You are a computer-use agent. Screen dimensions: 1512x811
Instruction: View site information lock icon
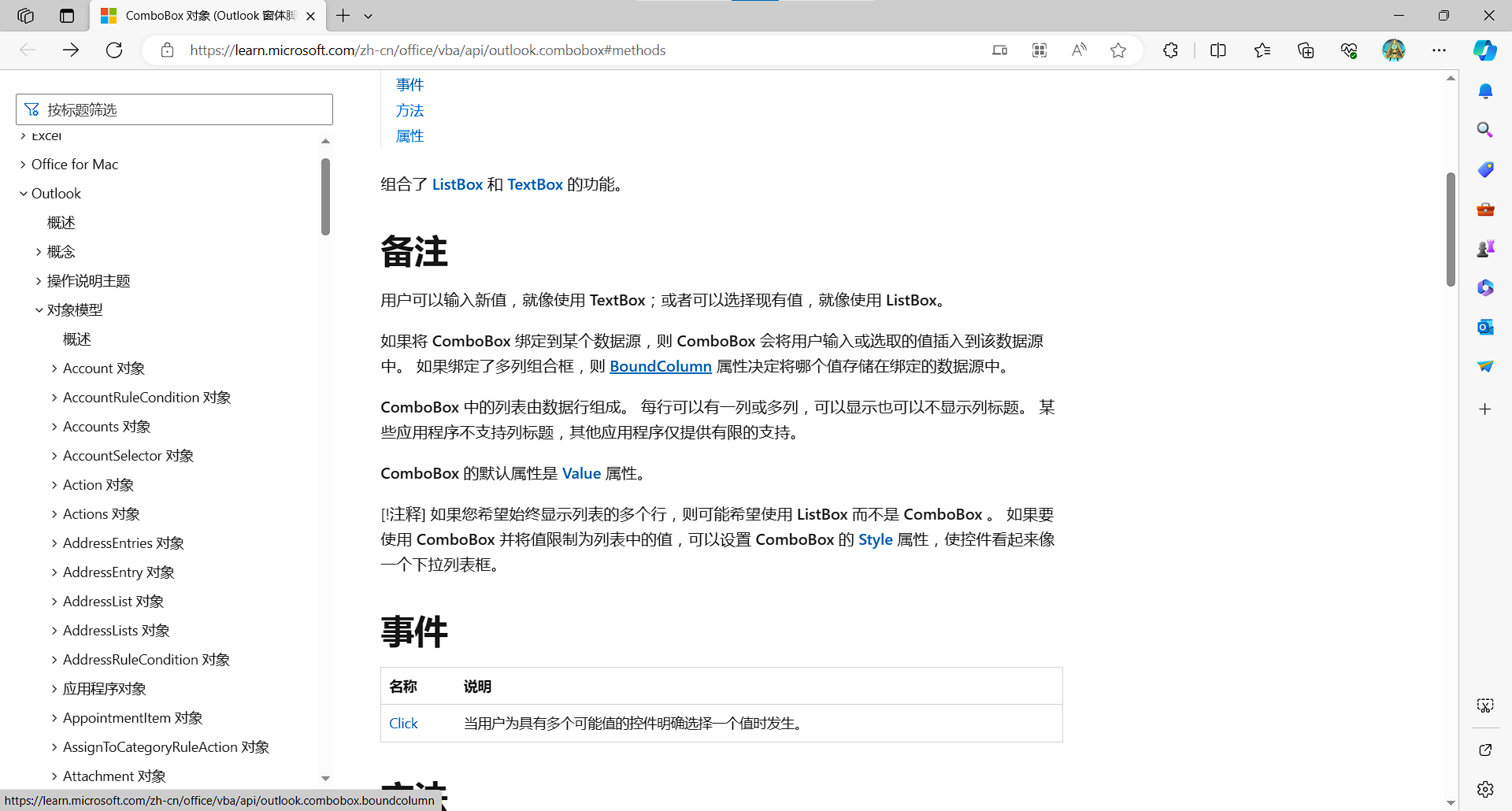(x=167, y=50)
